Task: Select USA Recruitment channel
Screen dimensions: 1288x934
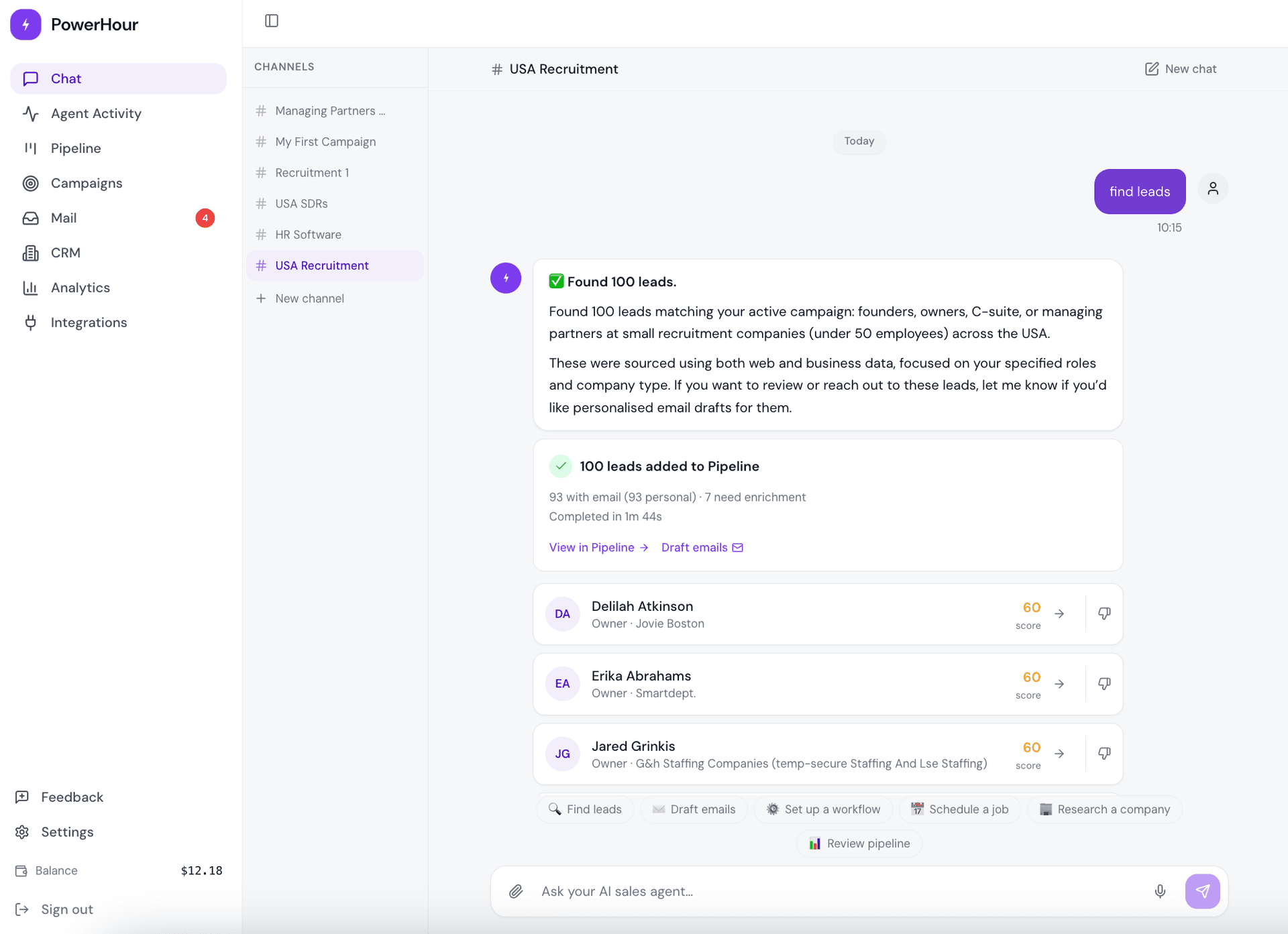Action: point(335,266)
